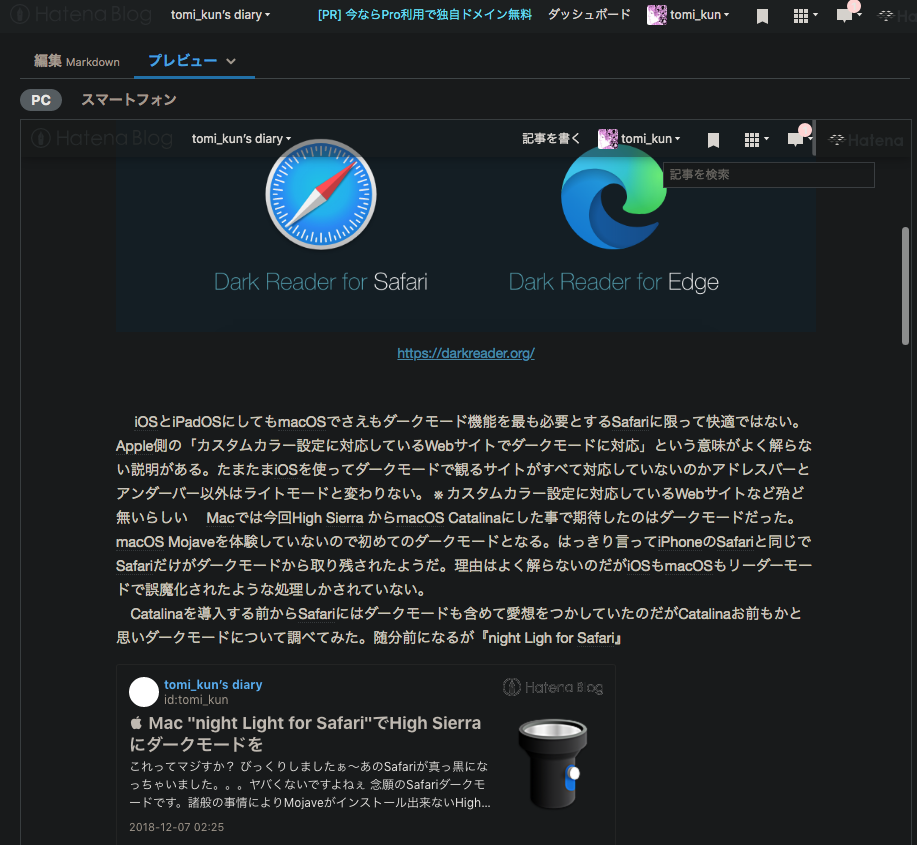
Task: Open the services grid icon in top header
Action: [805, 16]
